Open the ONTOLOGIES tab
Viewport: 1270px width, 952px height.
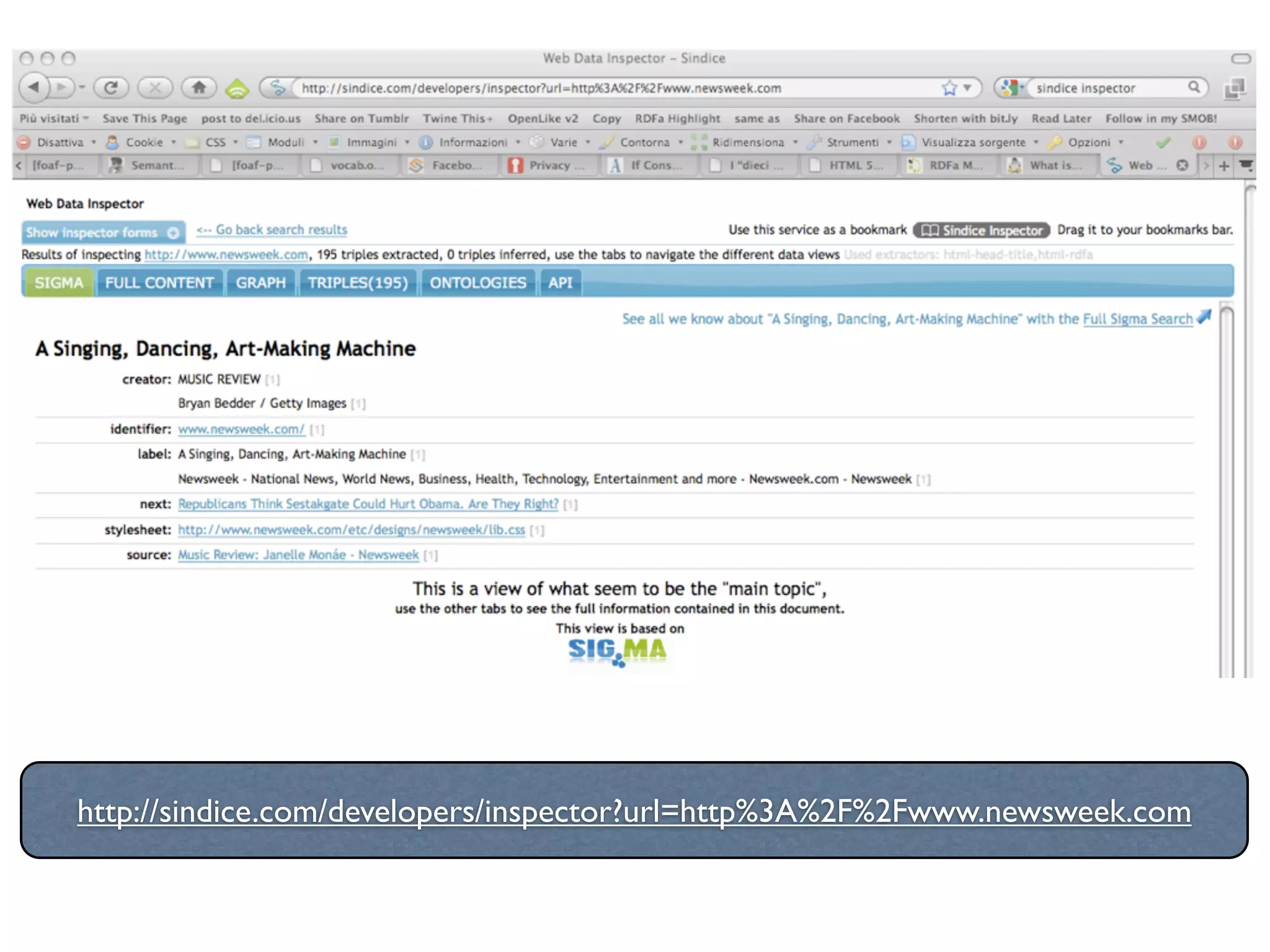point(477,283)
